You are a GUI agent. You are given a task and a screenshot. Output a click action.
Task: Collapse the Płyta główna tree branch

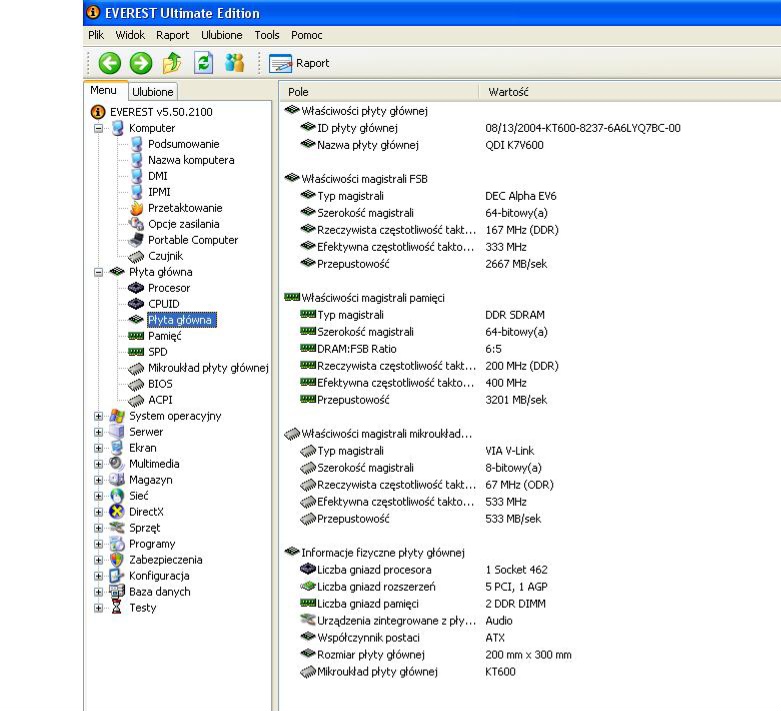(x=99, y=272)
